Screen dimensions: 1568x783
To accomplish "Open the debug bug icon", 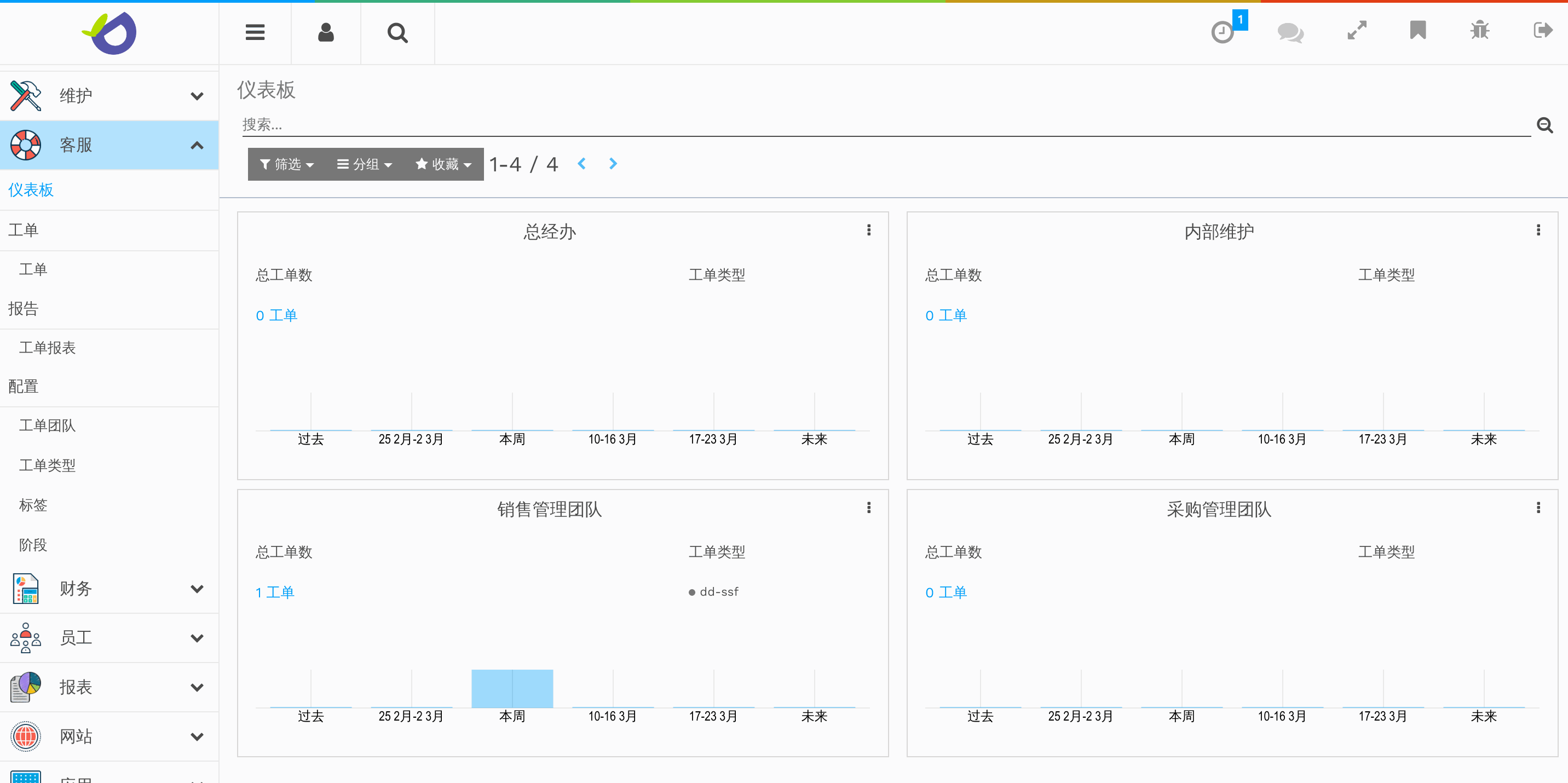I will pyautogui.click(x=1480, y=31).
